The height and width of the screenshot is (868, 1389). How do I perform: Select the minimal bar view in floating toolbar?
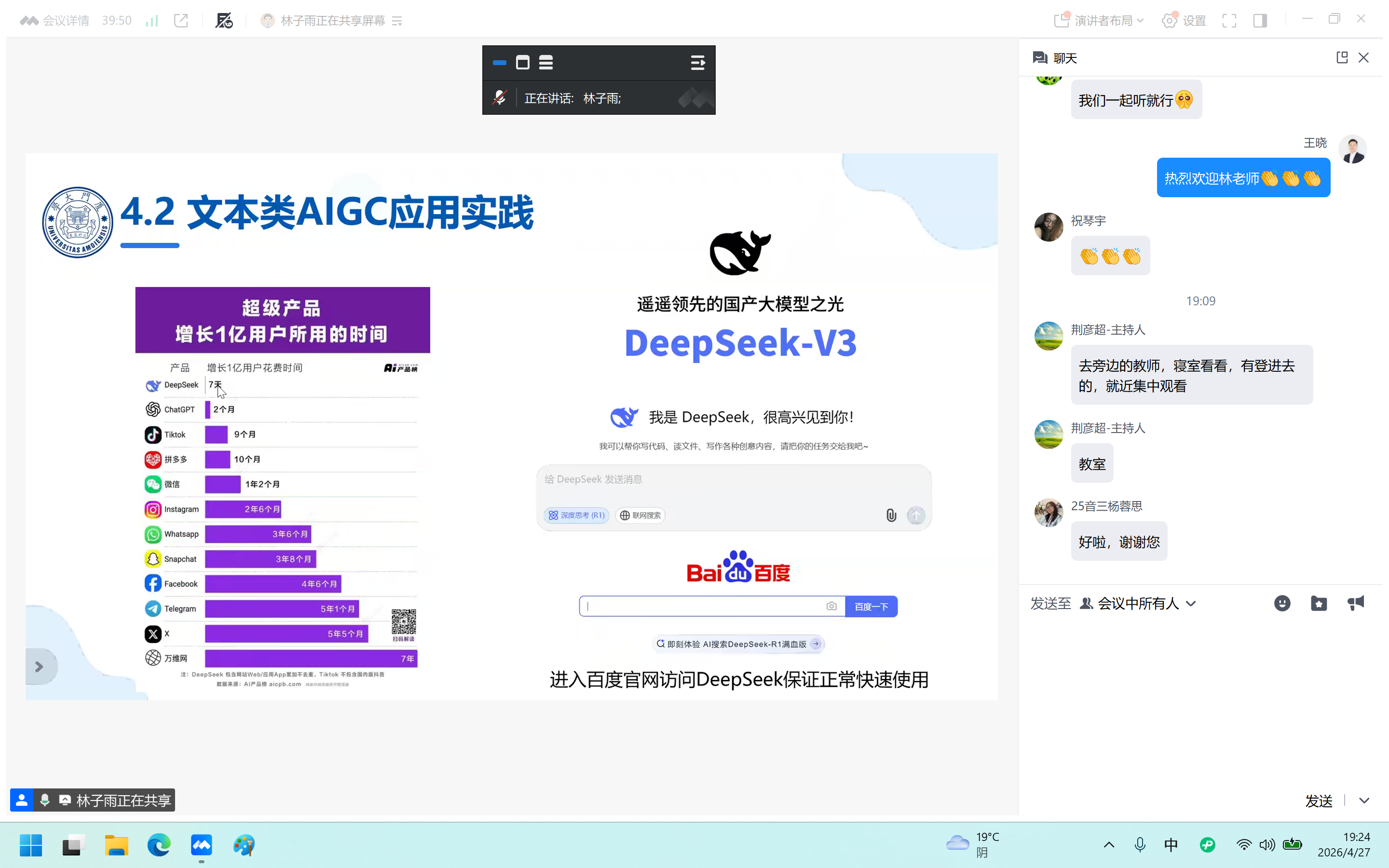click(x=499, y=63)
